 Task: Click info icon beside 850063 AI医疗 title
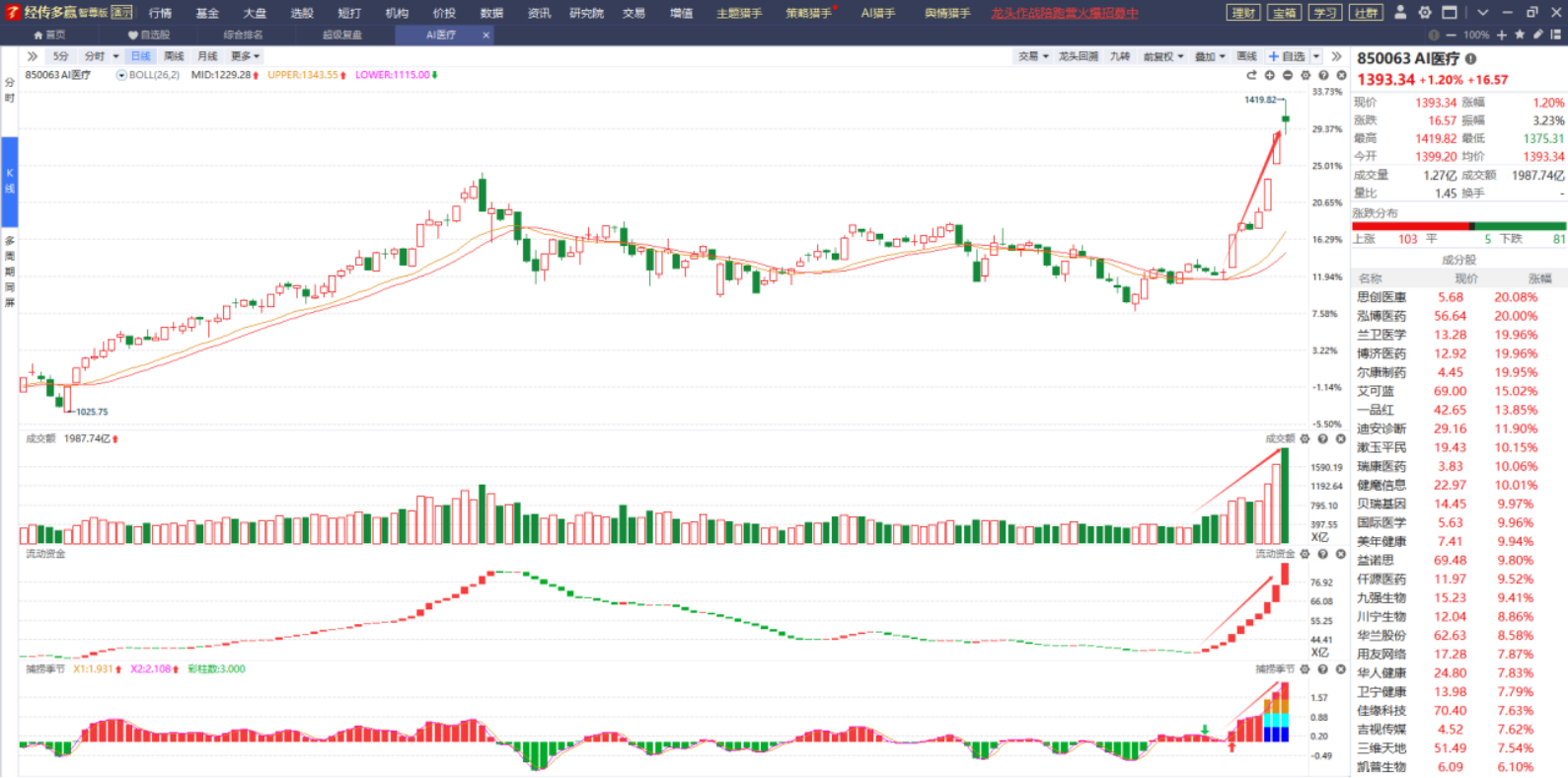1470,59
